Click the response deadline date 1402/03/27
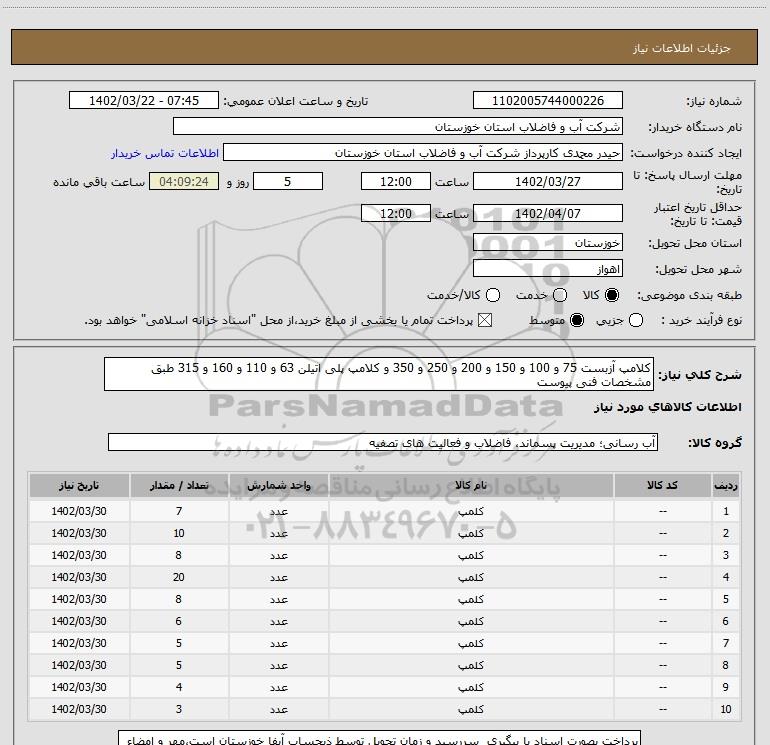This screenshot has width=770, height=745. (548, 181)
